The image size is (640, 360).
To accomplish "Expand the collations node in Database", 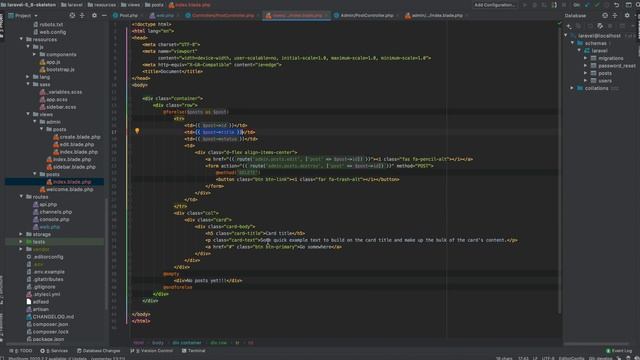I will [572, 88].
